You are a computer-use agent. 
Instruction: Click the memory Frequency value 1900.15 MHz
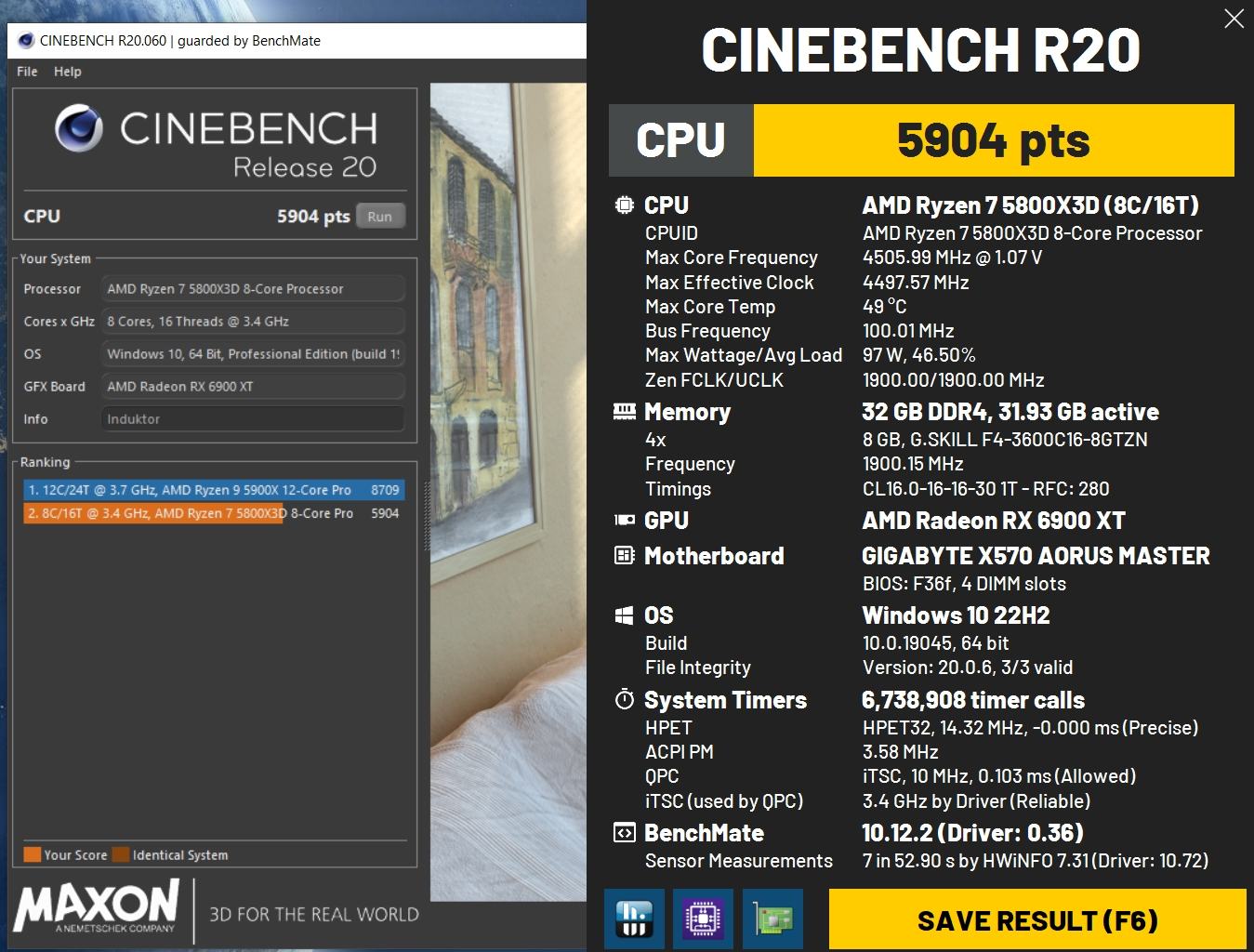tap(913, 464)
